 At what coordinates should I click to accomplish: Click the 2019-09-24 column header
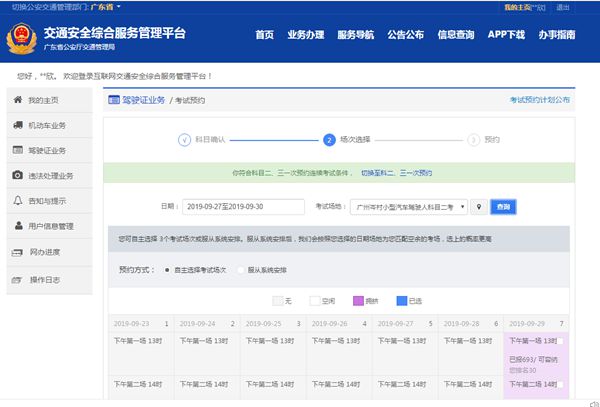(x=207, y=324)
